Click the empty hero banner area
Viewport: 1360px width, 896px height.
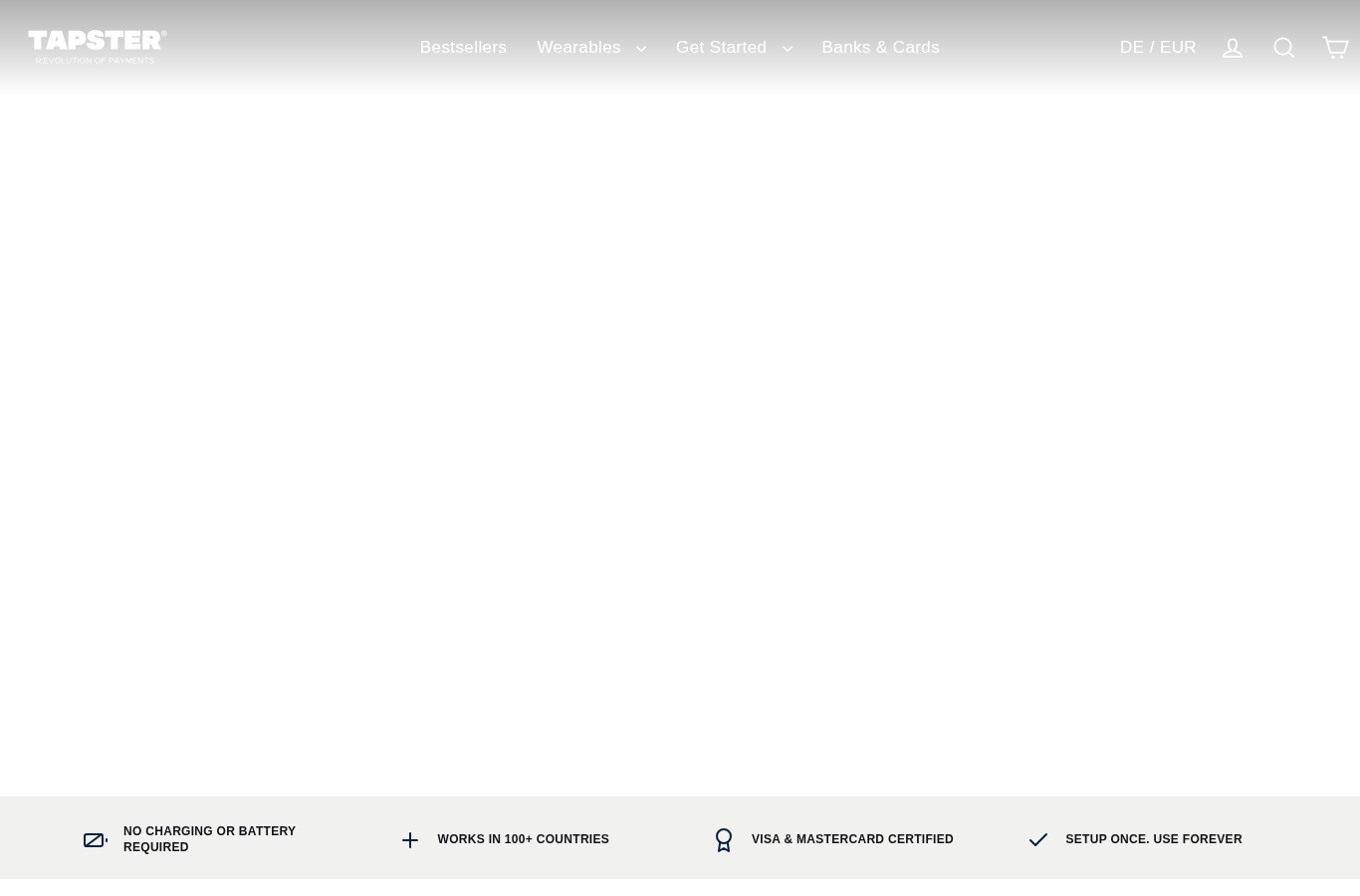[680, 443]
